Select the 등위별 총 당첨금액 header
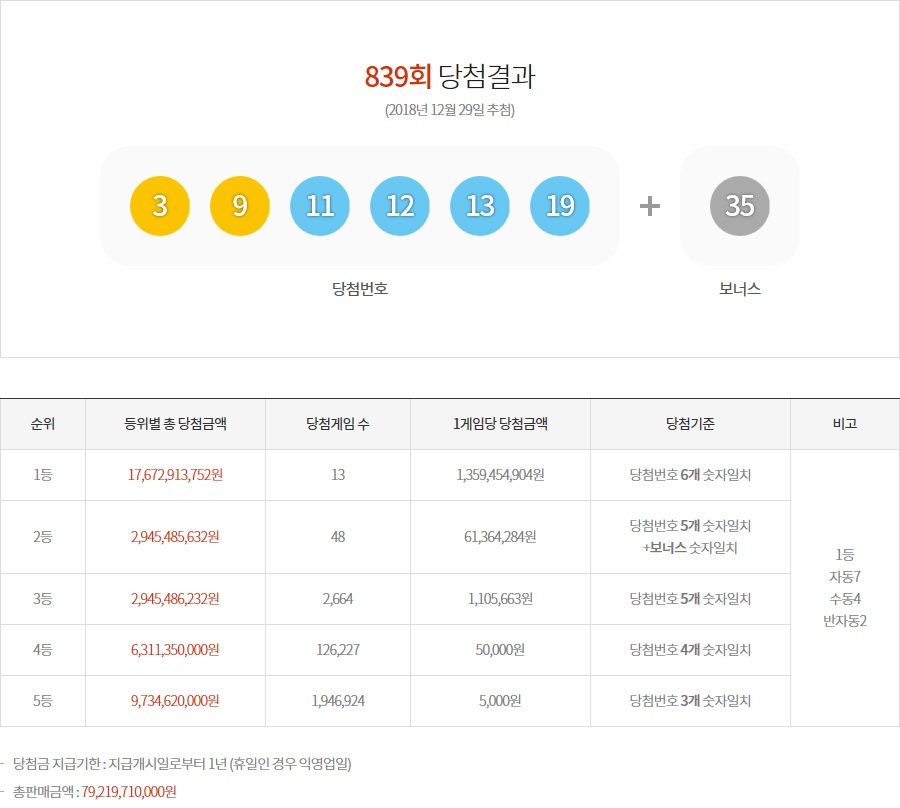The width and height of the screenshot is (900, 808). point(174,423)
